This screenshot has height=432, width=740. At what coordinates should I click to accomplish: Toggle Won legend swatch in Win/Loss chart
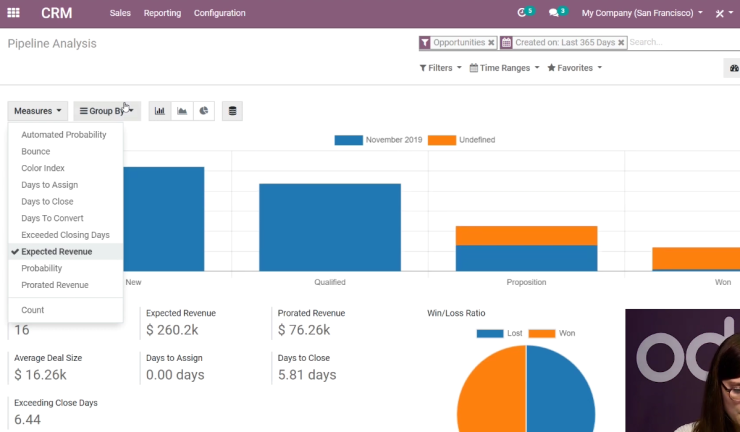click(x=542, y=333)
